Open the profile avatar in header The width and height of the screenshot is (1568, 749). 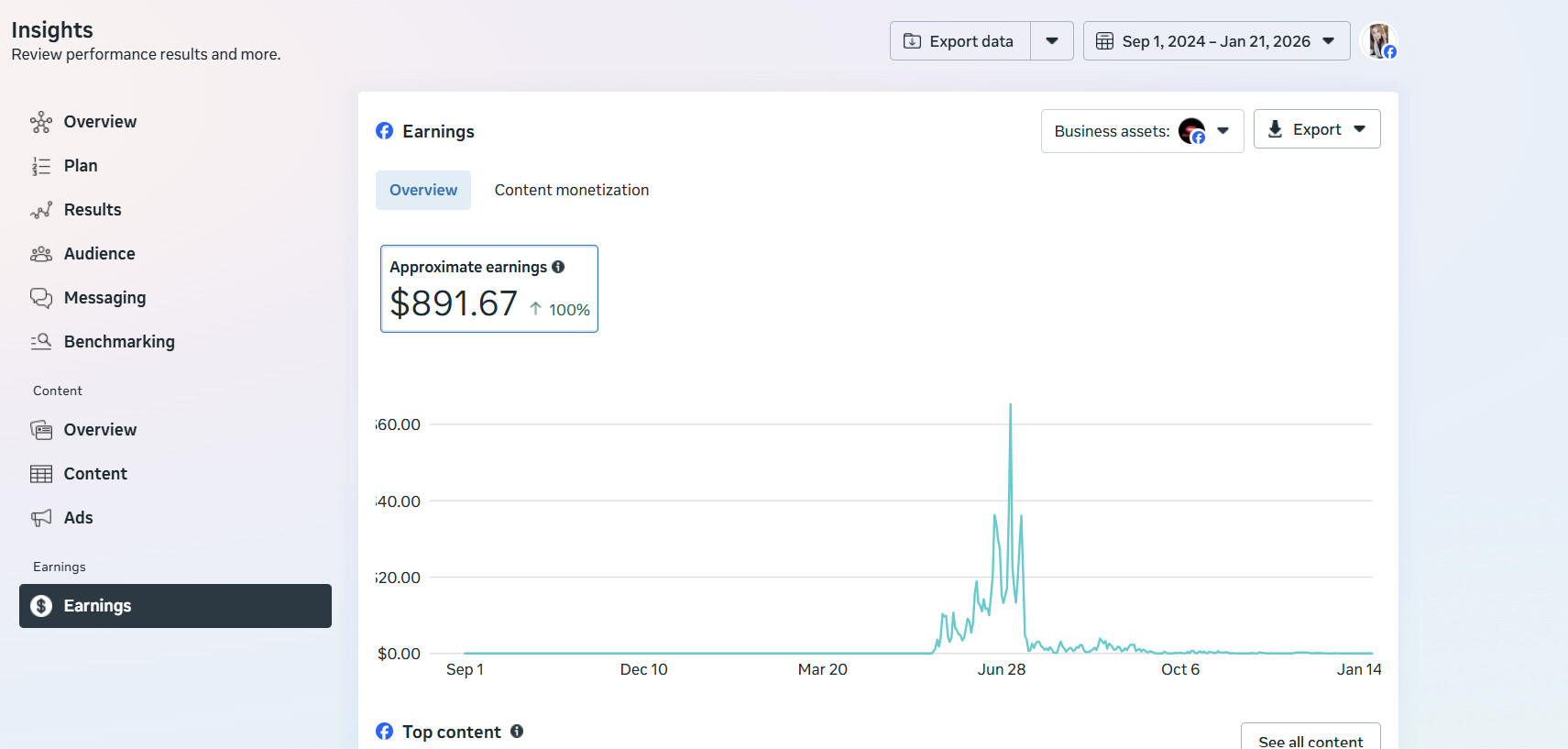pyautogui.click(x=1378, y=41)
